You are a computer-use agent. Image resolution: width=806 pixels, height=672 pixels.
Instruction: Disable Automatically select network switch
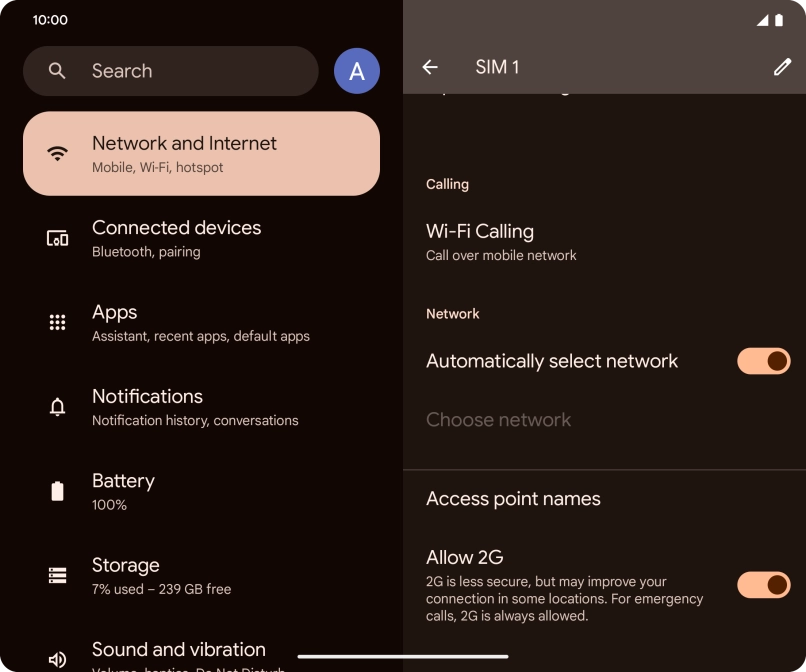click(763, 361)
